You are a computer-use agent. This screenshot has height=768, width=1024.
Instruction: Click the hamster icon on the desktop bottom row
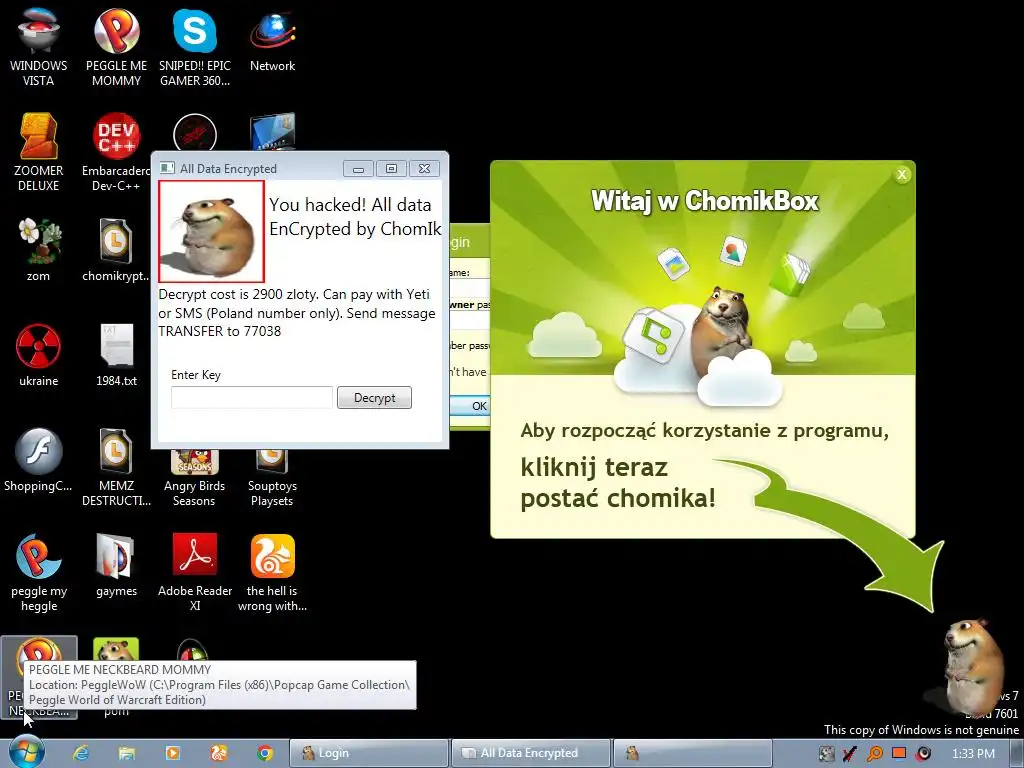116,650
